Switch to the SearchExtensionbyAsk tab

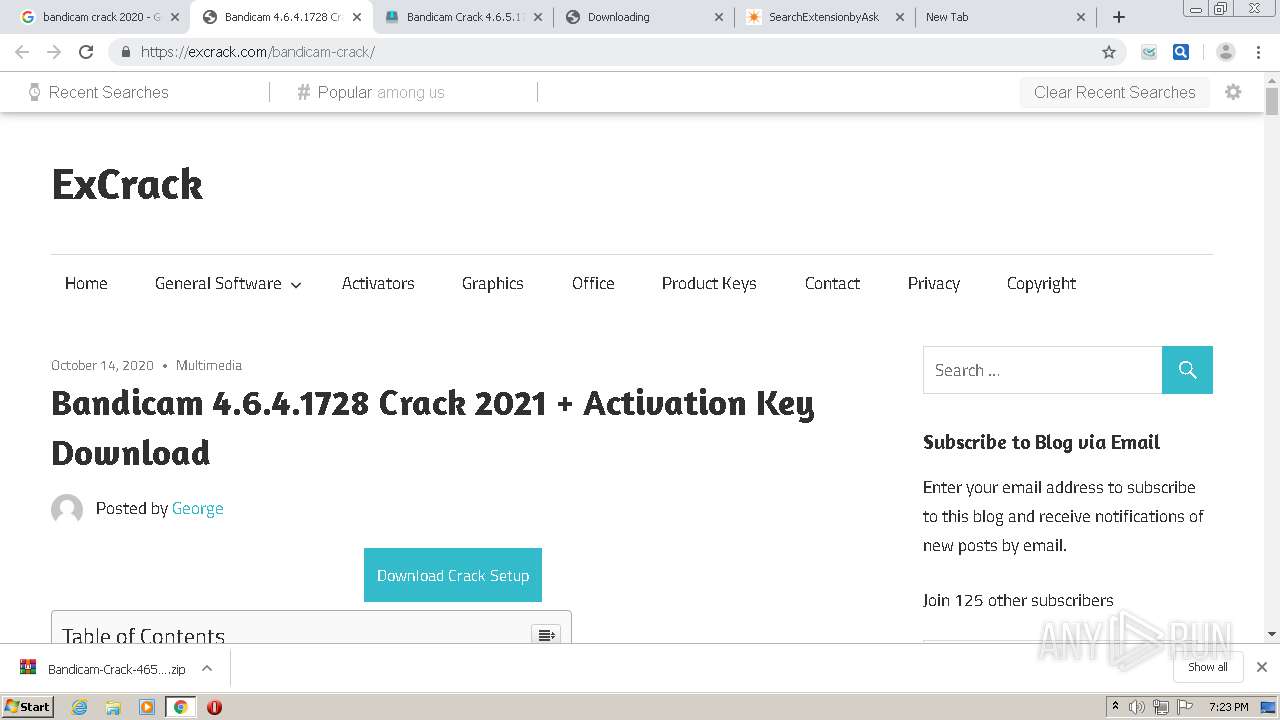click(x=826, y=17)
